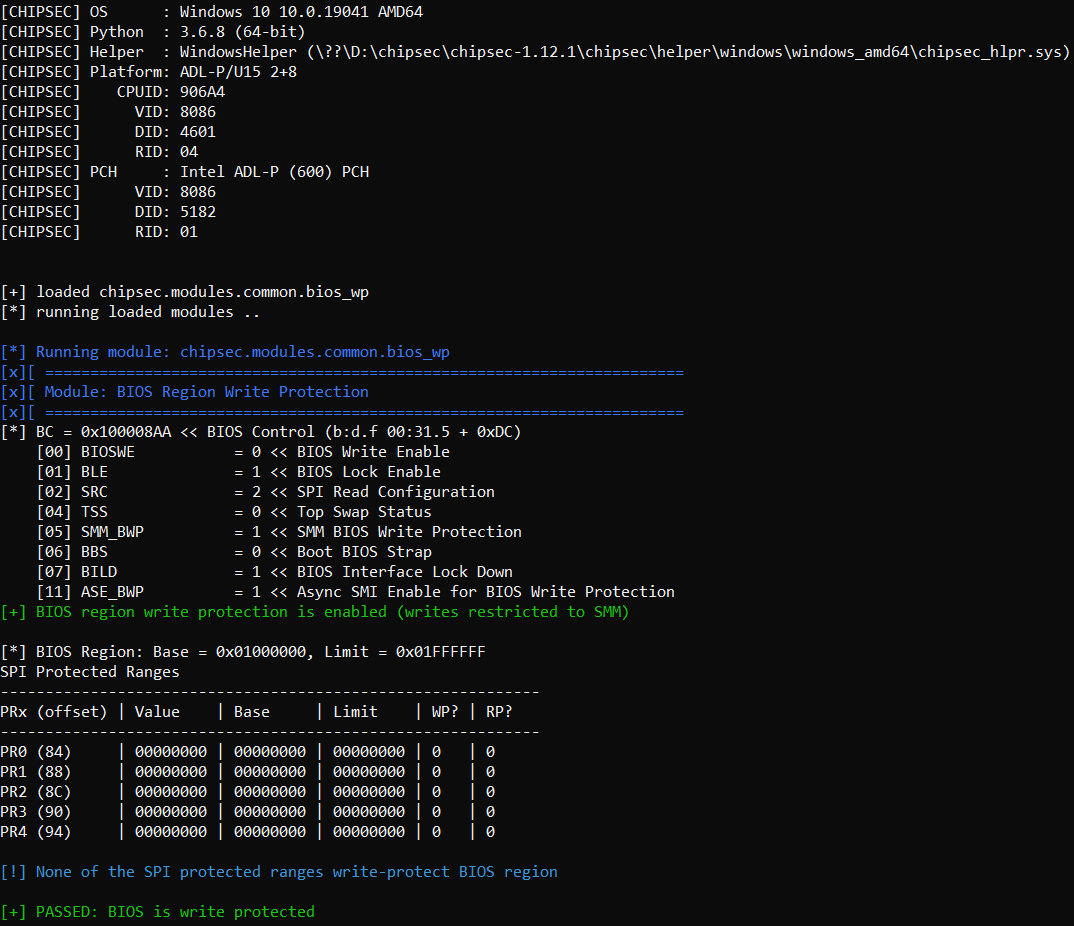Click the BLE BIOS Lock Enable row
Viewport: 1074px width, 926px height.
(x=239, y=472)
